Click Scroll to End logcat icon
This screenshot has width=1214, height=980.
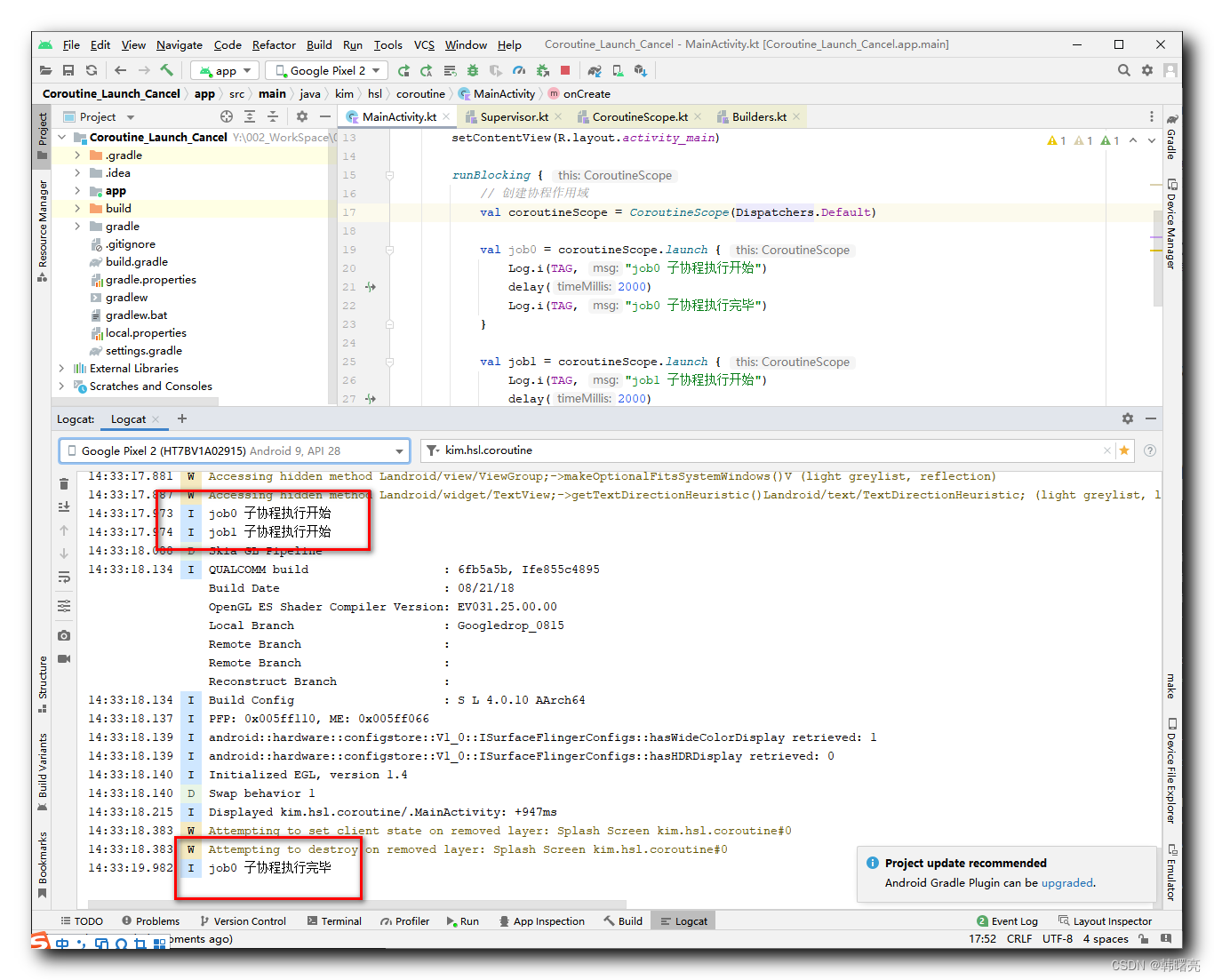(x=64, y=506)
